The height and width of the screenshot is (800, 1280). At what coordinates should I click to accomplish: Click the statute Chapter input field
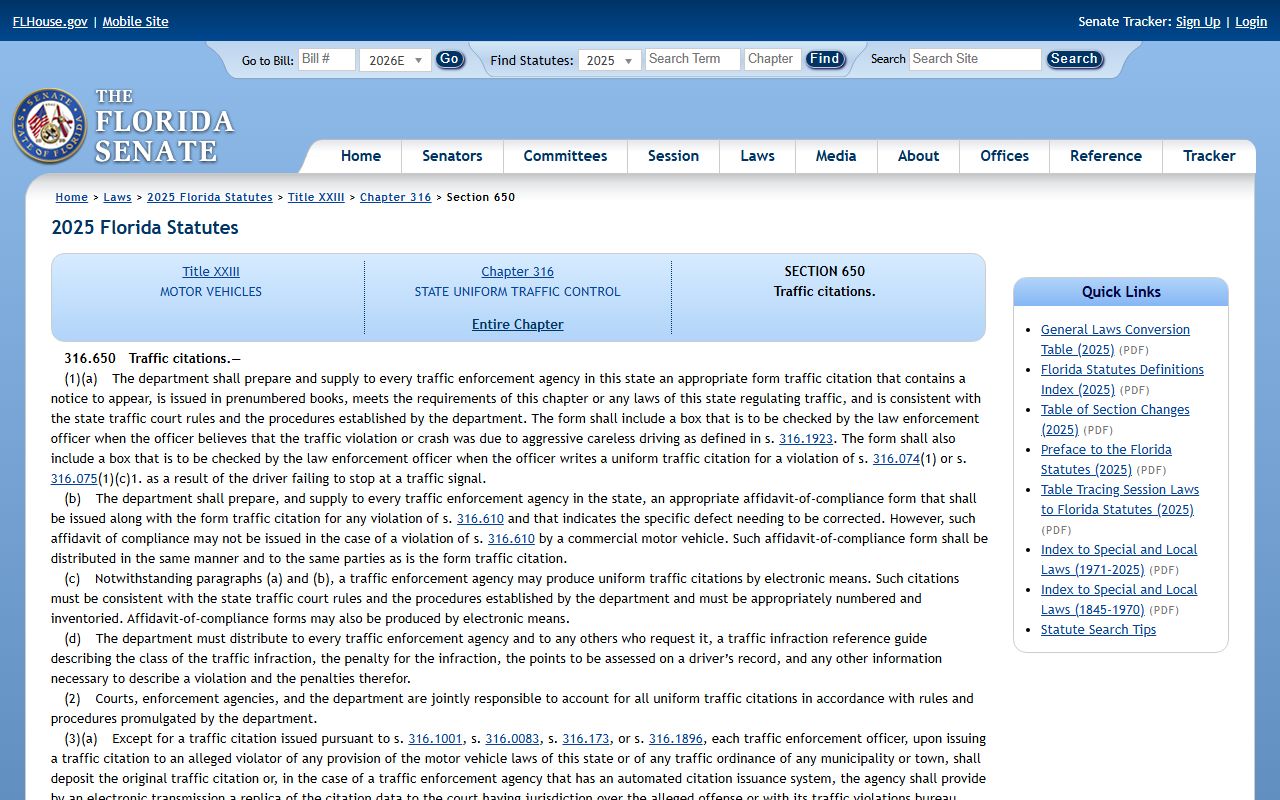click(773, 59)
